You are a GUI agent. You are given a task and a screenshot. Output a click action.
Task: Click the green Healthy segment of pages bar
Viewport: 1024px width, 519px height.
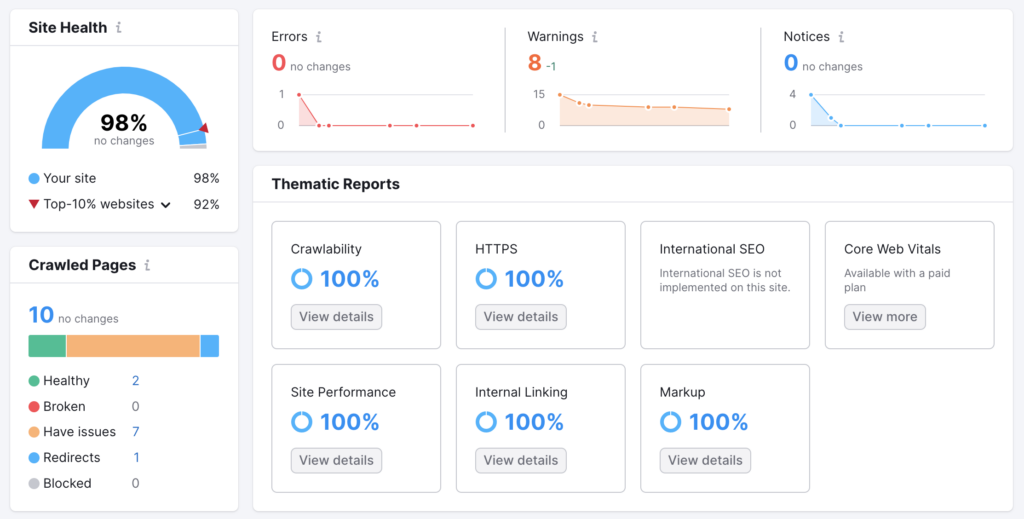47,346
